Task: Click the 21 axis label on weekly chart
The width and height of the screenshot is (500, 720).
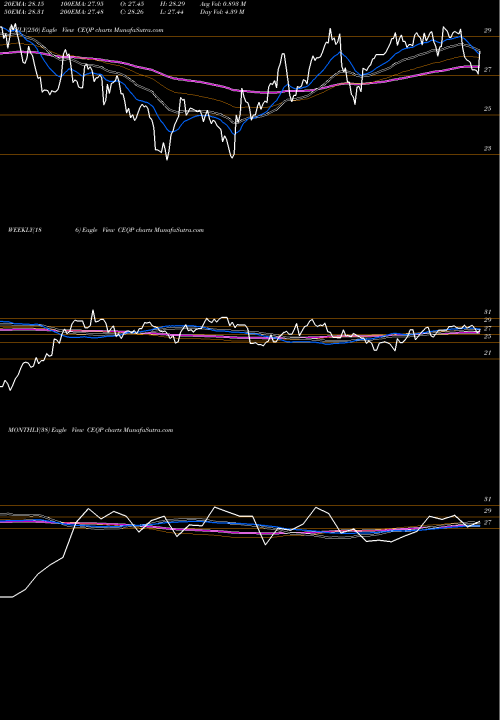Action: tap(487, 353)
